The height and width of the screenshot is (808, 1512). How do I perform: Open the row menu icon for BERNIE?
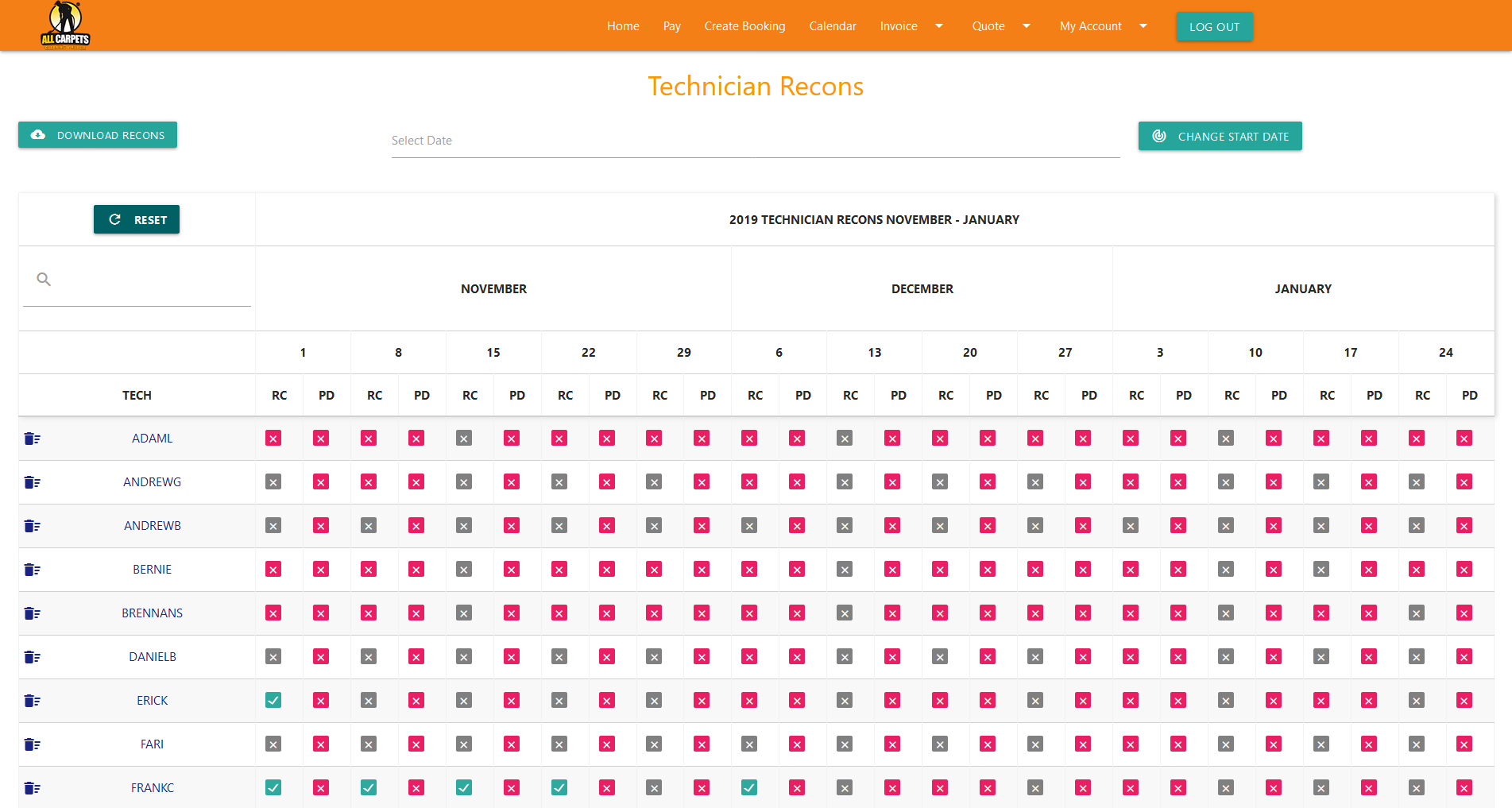tap(32, 570)
